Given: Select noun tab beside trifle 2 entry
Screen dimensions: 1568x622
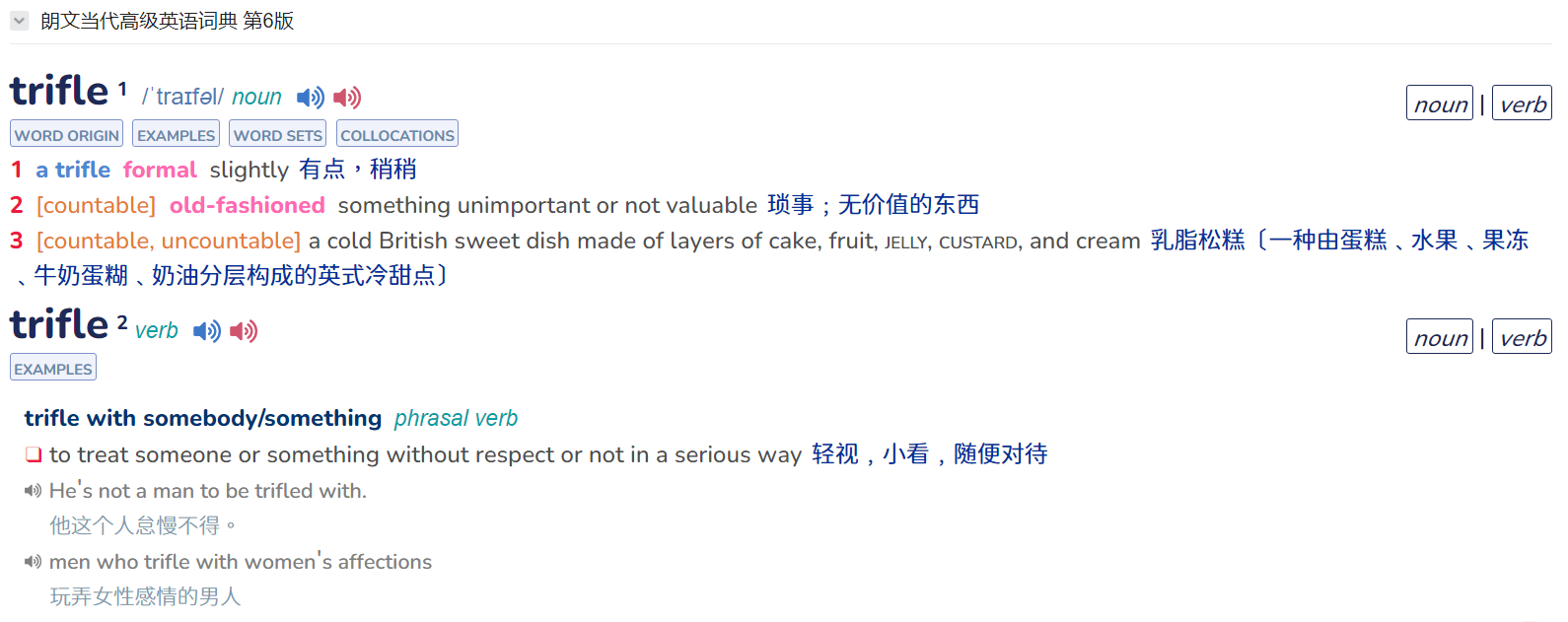Looking at the screenshot, I should click(x=1440, y=337).
